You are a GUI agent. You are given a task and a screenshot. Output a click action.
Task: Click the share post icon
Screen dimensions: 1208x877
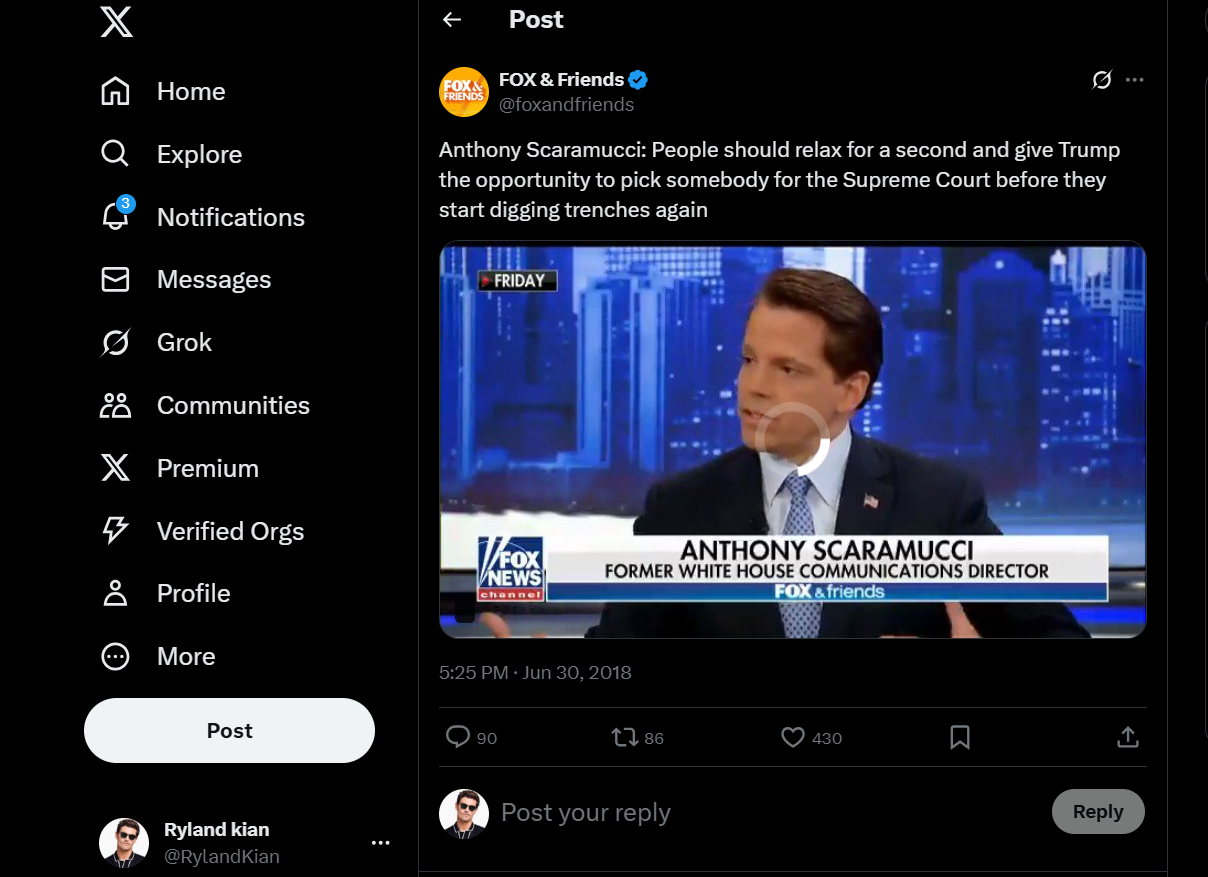[1128, 738]
